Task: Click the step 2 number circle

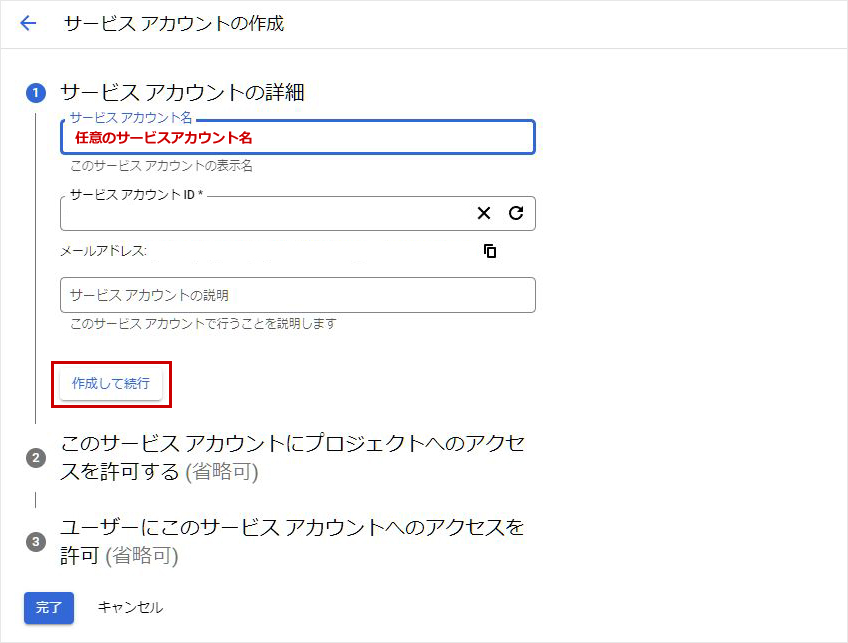Action: pos(36,458)
